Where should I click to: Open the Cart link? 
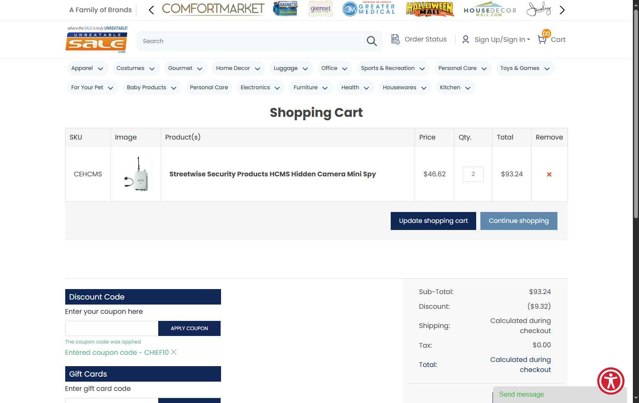[558, 40]
